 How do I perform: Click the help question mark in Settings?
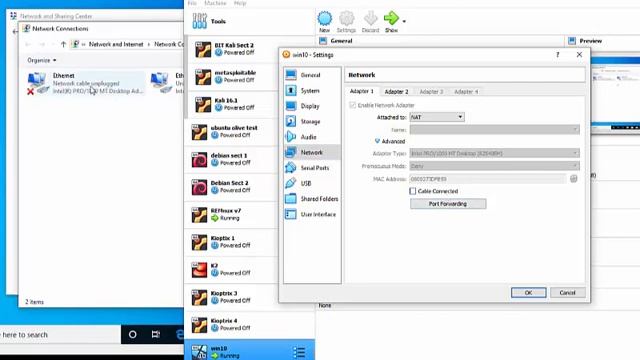coord(558,55)
